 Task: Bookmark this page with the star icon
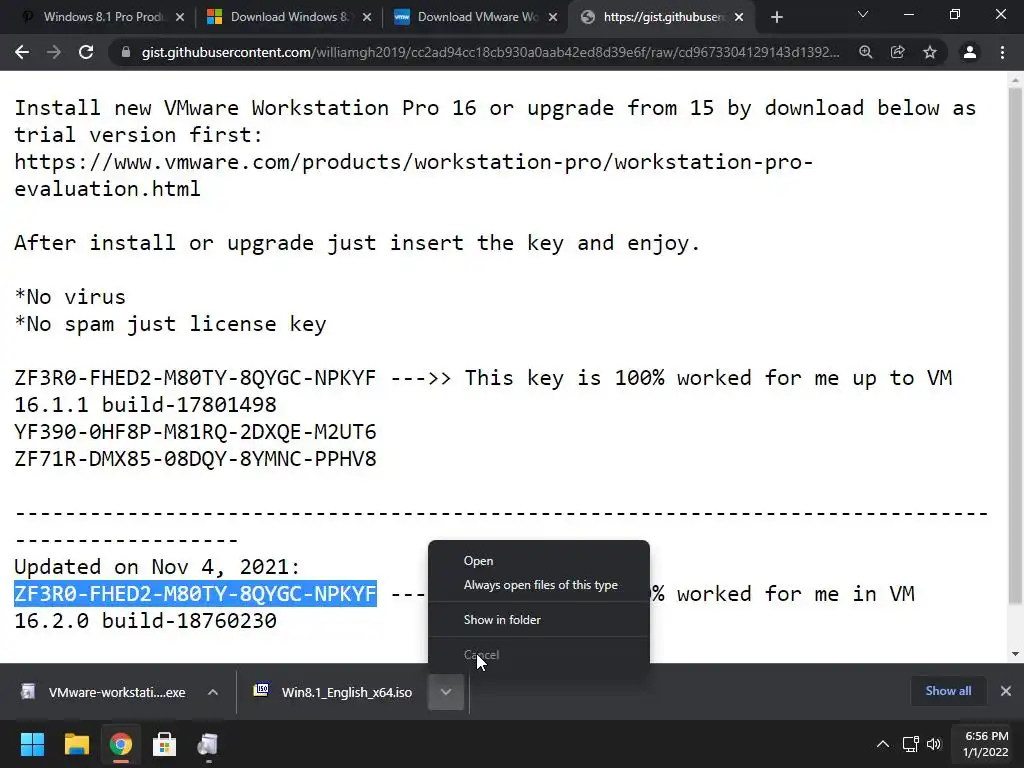[930, 52]
